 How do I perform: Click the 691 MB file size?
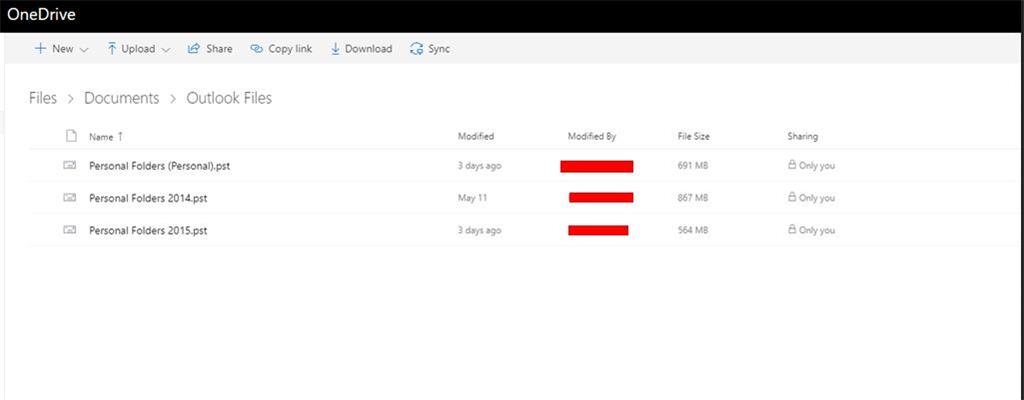[693, 166]
